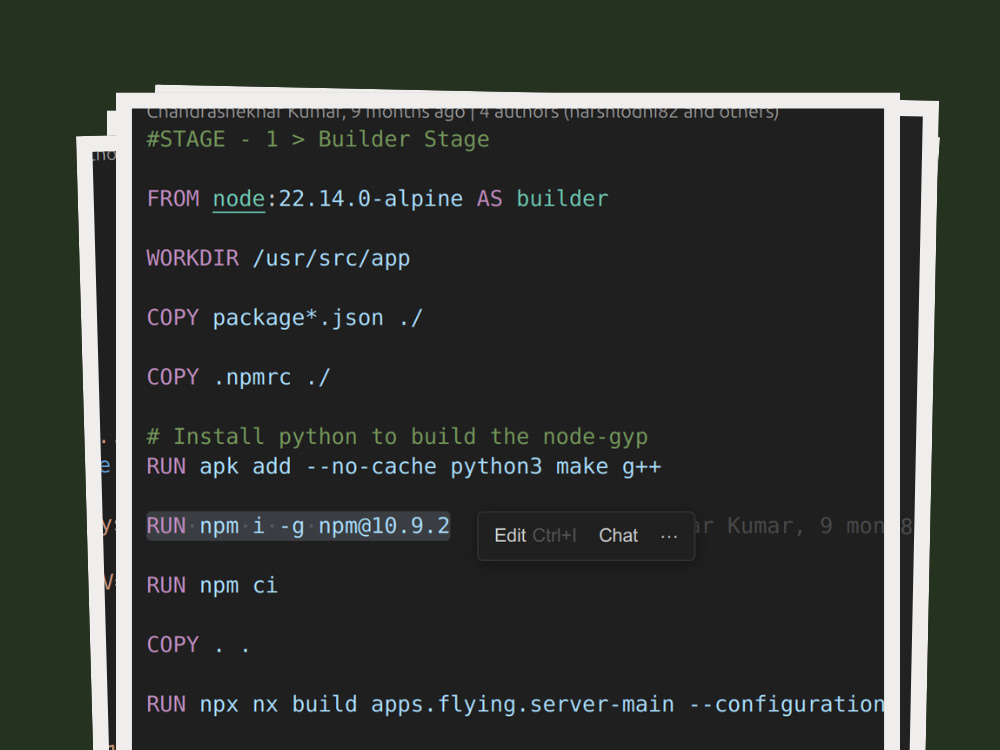1000x750 pixels.
Task: Open the more actions ellipsis menu
Action: [x=669, y=536]
